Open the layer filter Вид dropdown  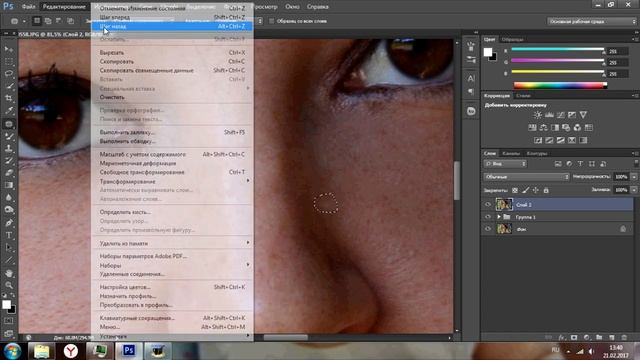coord(505,164)
